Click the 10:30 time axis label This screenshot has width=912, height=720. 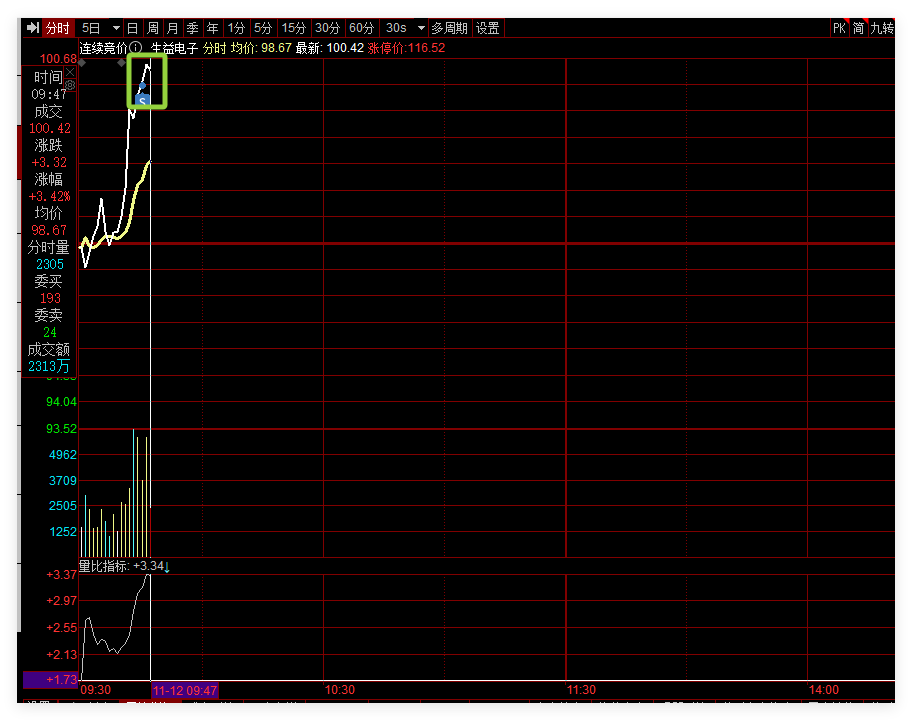coord(339,690)
